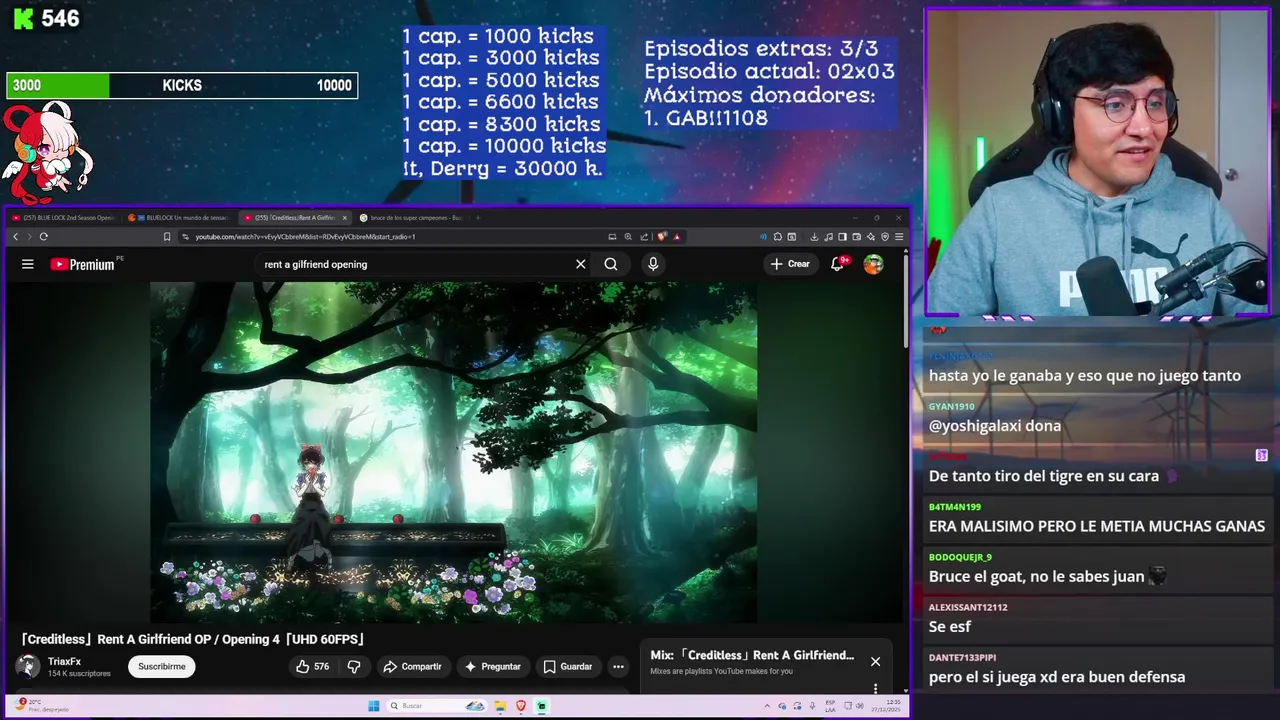1280x720 pixels.
Task: Switch to BLUE LOCK 2nd Season Opening tab
Action: tap(62, 217)
